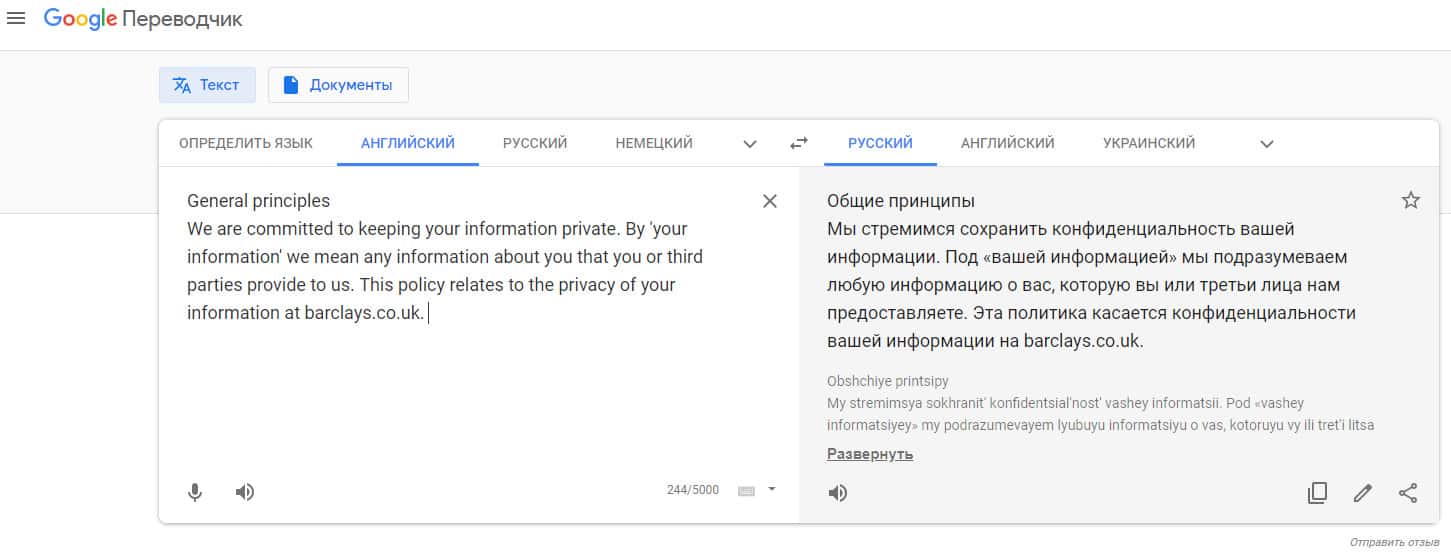Listen to the English source text
This screenshot has height=559, width=1451.
point(245,492)
